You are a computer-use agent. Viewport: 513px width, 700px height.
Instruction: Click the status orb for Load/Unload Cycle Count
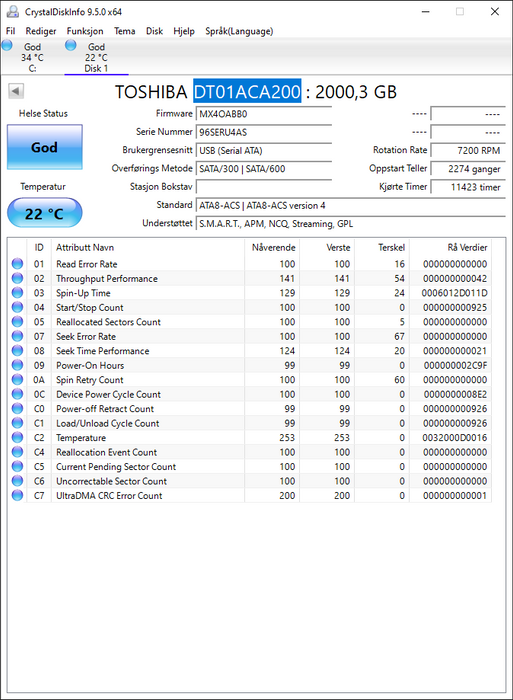click(17, 423)
